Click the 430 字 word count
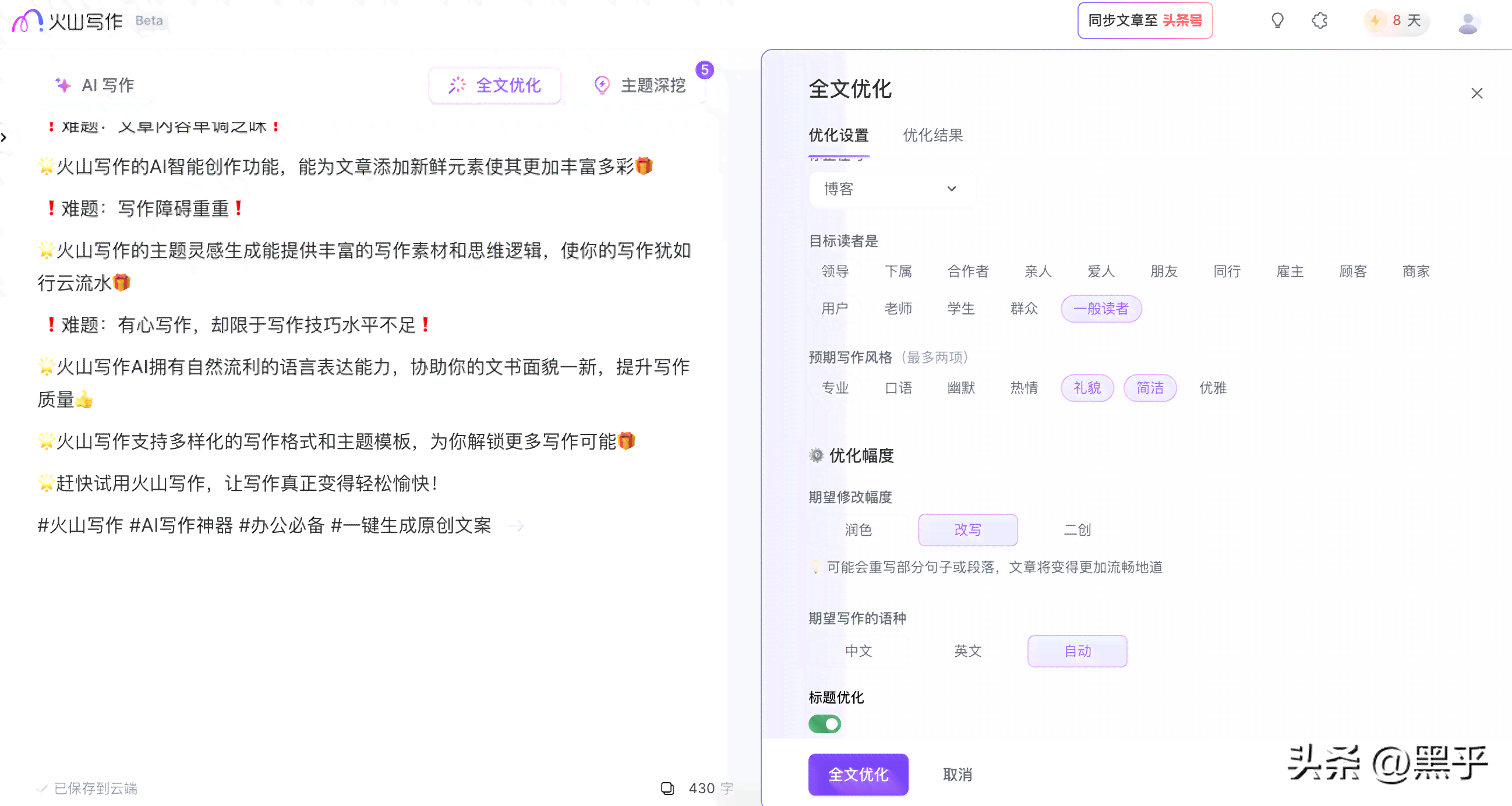The image size is (1512, 806). [711, 789]
